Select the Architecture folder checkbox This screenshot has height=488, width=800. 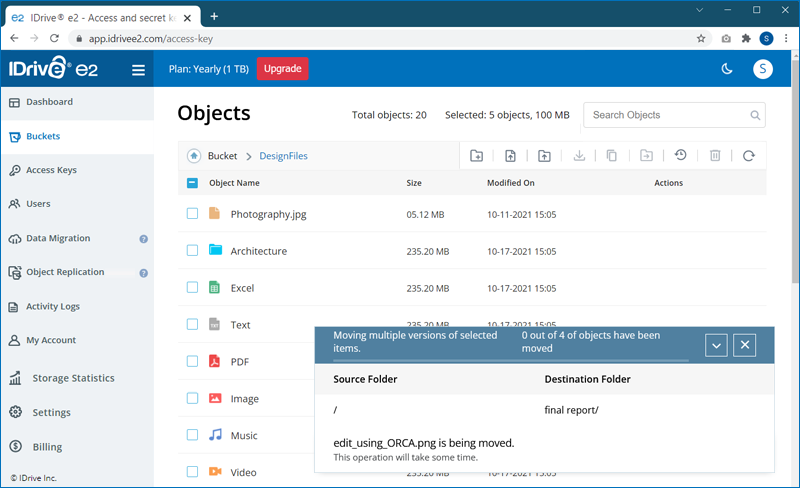[x=193, y=250]
